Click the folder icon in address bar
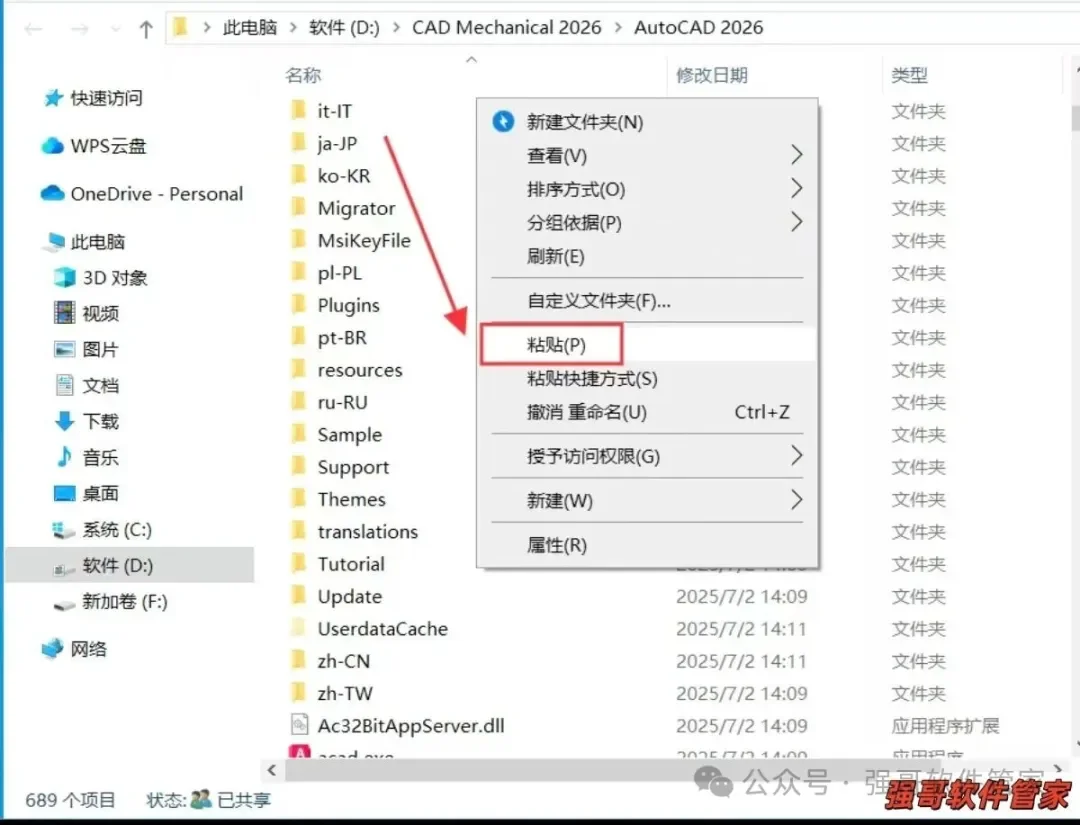This screenshot has height=825, width=1080. 180,28
